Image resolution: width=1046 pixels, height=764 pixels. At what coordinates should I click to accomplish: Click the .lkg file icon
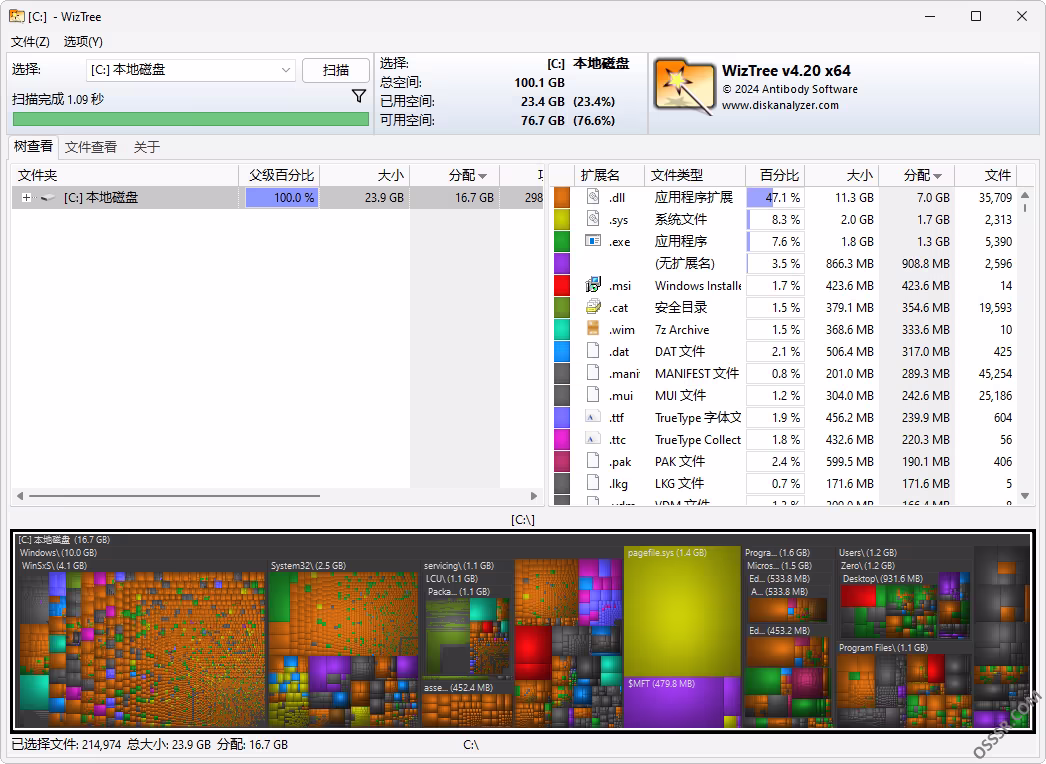593,482
